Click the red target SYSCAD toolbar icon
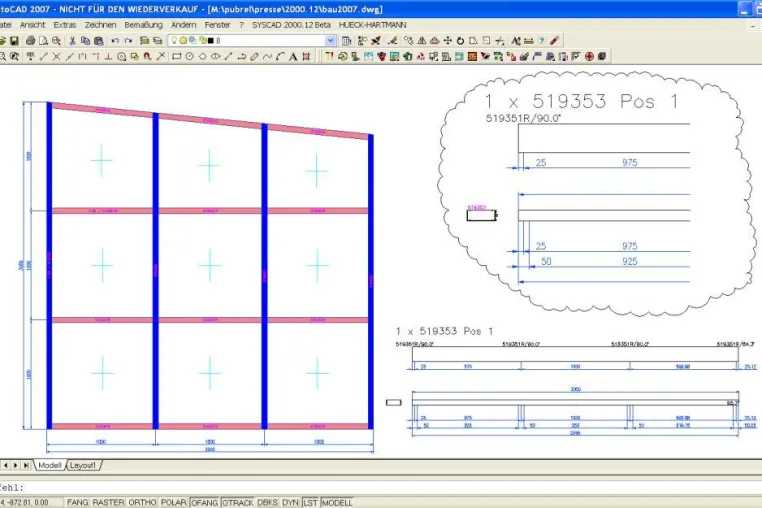This screenshot has width=762, height=508. tap(589, 56)
